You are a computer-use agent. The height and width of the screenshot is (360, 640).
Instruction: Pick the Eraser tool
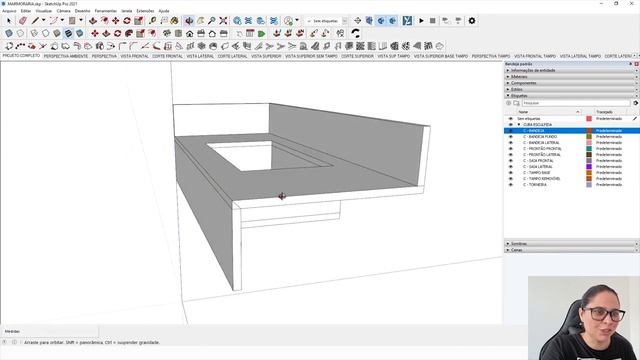pyautogui.click(x=23, y=20)
